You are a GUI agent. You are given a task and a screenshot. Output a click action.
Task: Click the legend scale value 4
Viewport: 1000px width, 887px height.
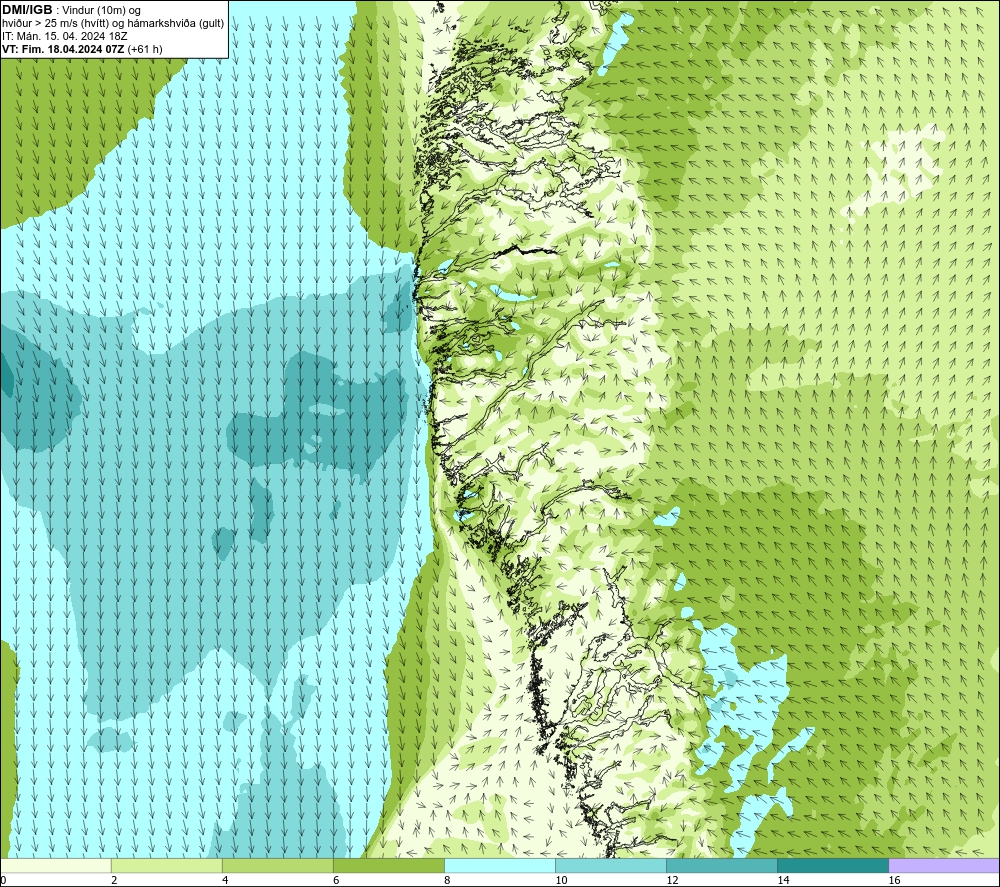[x=224, y=880]
